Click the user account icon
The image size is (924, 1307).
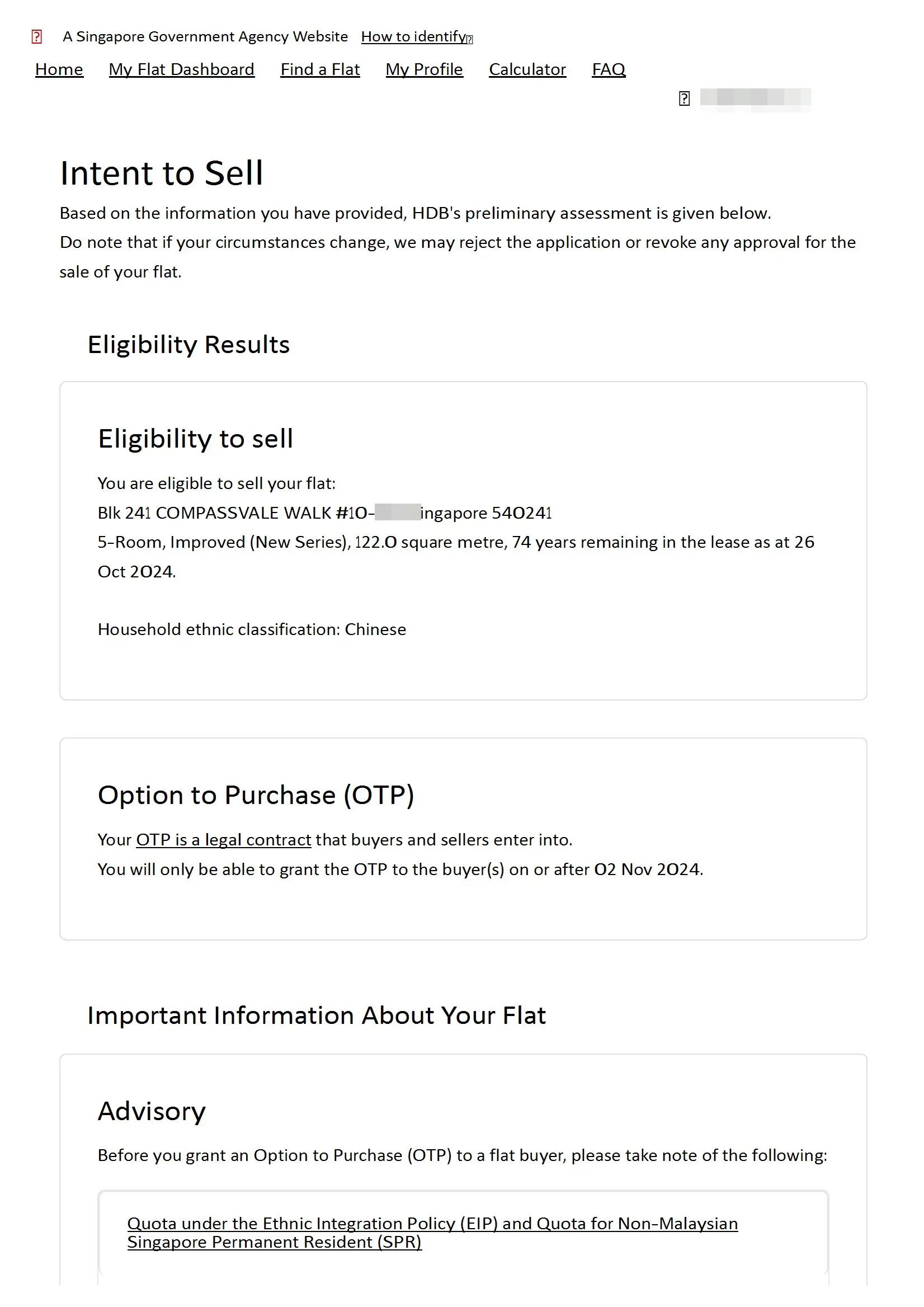point(684,98)
